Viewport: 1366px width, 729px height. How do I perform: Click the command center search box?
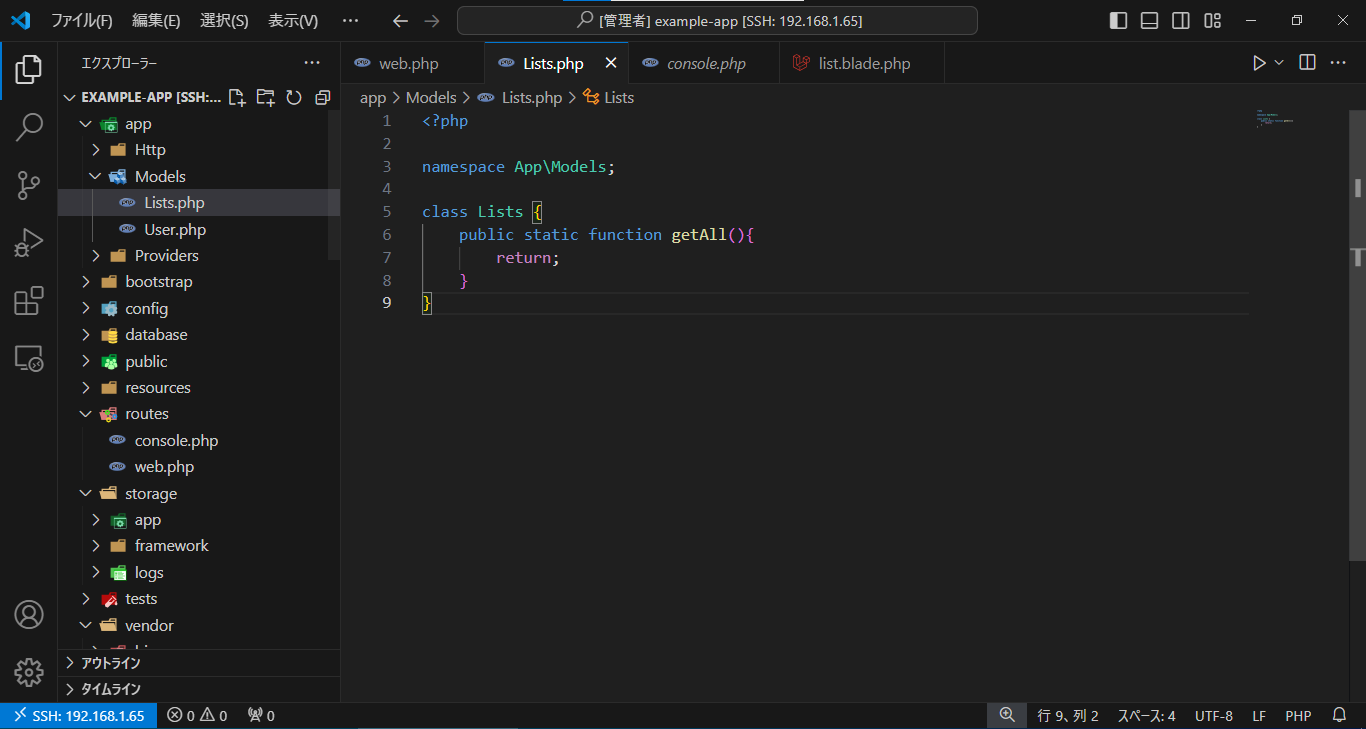[717, 20]
